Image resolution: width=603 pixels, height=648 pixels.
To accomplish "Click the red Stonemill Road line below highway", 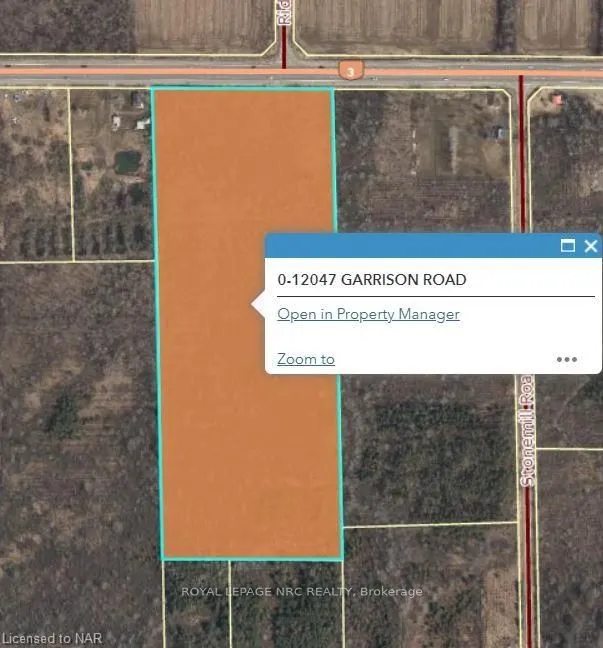I will click(522, 160).
